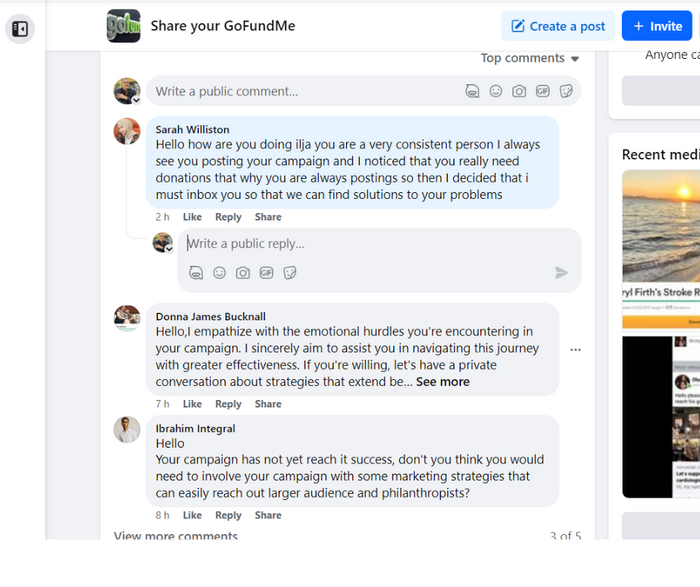Expand Donna James Bucknall's comment with See more
700x587 pixels.
click(x=442, y=381)
